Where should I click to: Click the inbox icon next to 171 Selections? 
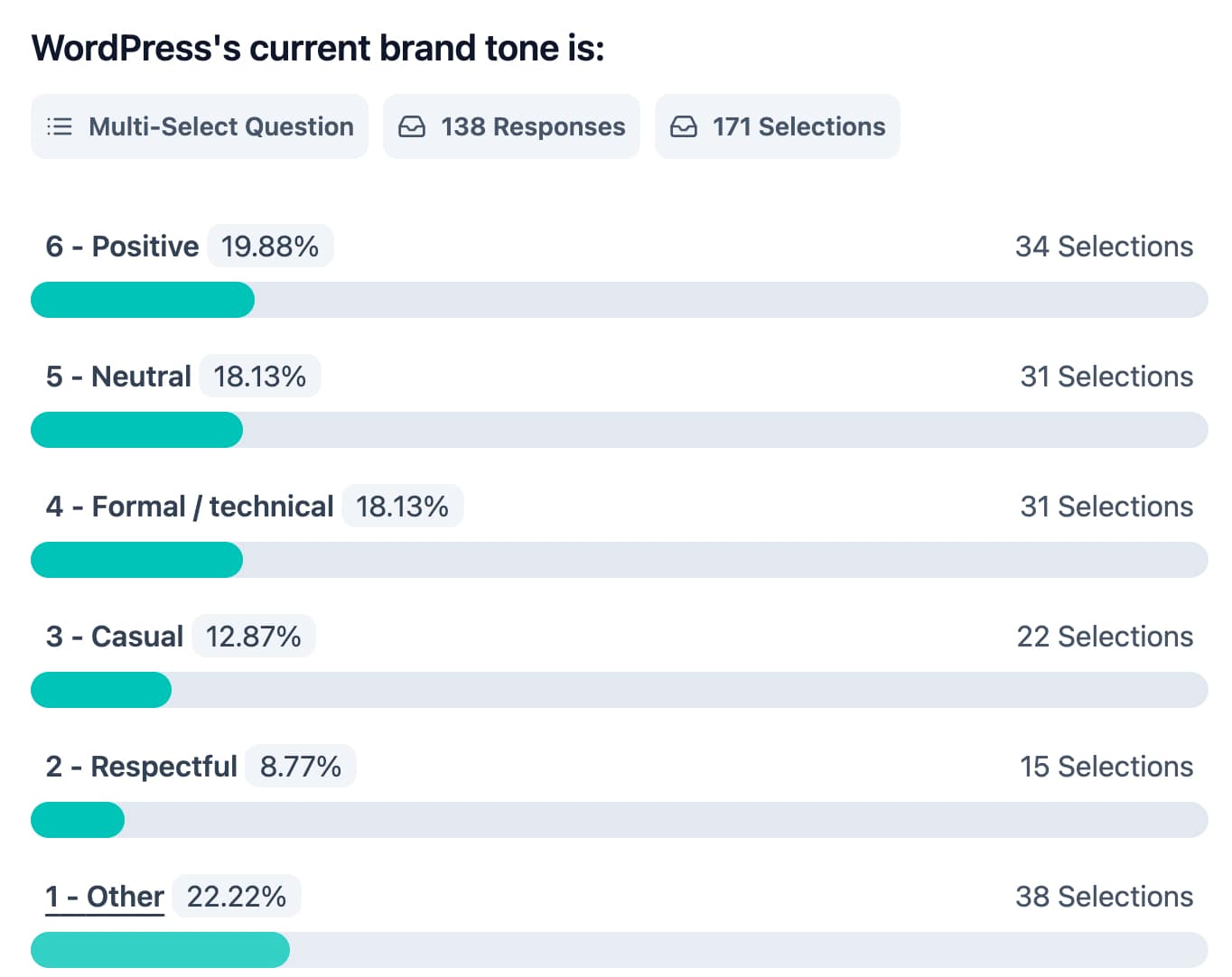click(x=684, y=126)
